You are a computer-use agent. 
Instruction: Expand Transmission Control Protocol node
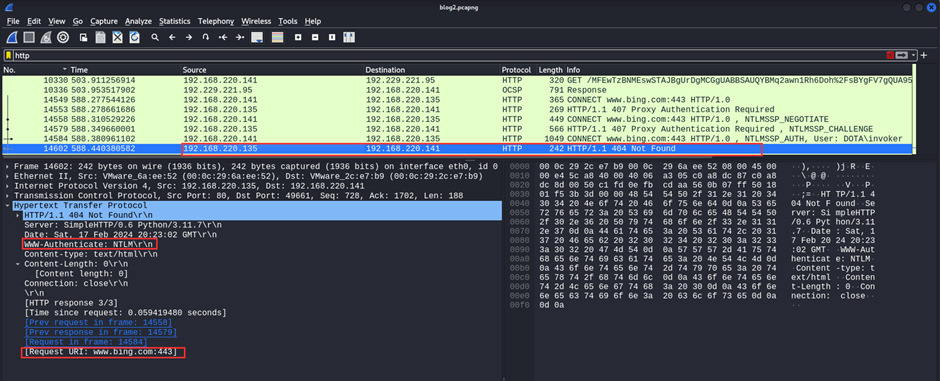click(x=7, y=195)
